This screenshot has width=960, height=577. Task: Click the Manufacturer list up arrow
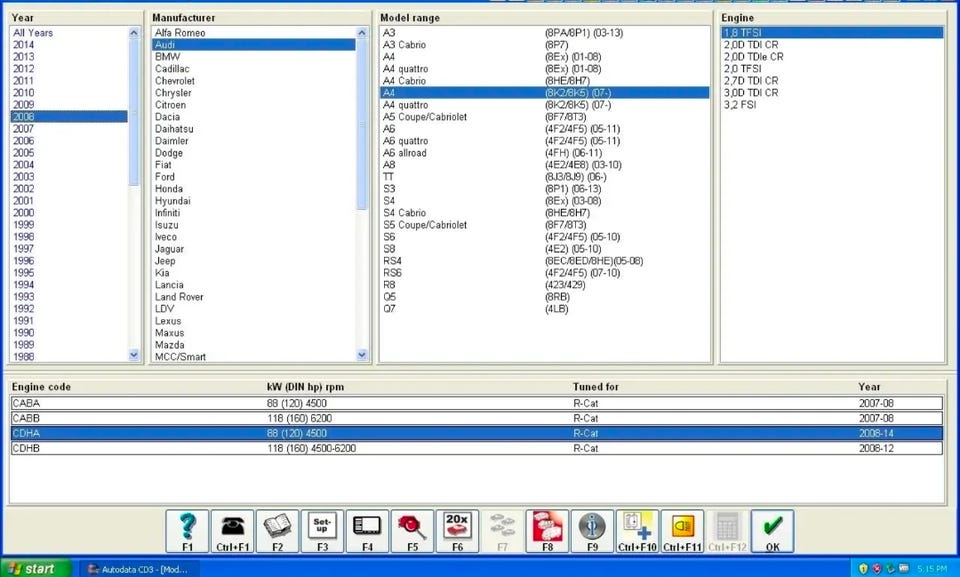pyautogui.click(x=362, y=32)
